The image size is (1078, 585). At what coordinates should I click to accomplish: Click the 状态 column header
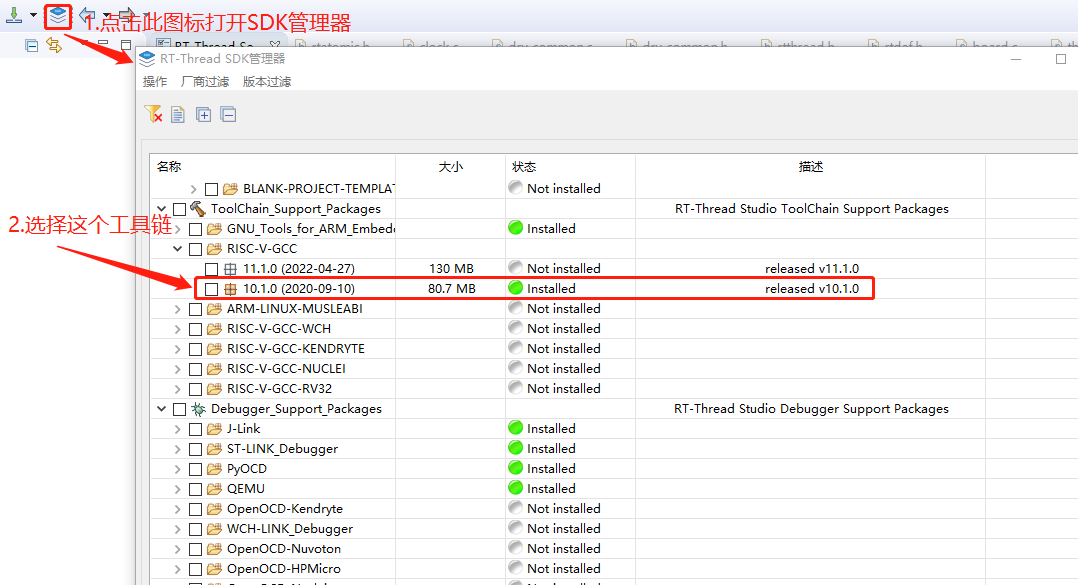tap(524, 166)
